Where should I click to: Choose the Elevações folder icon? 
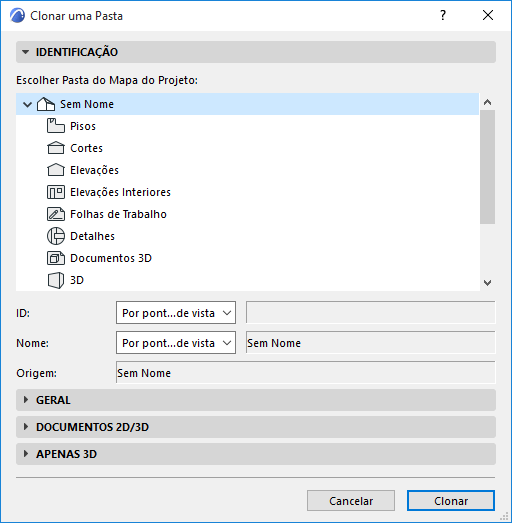[56, 170]
